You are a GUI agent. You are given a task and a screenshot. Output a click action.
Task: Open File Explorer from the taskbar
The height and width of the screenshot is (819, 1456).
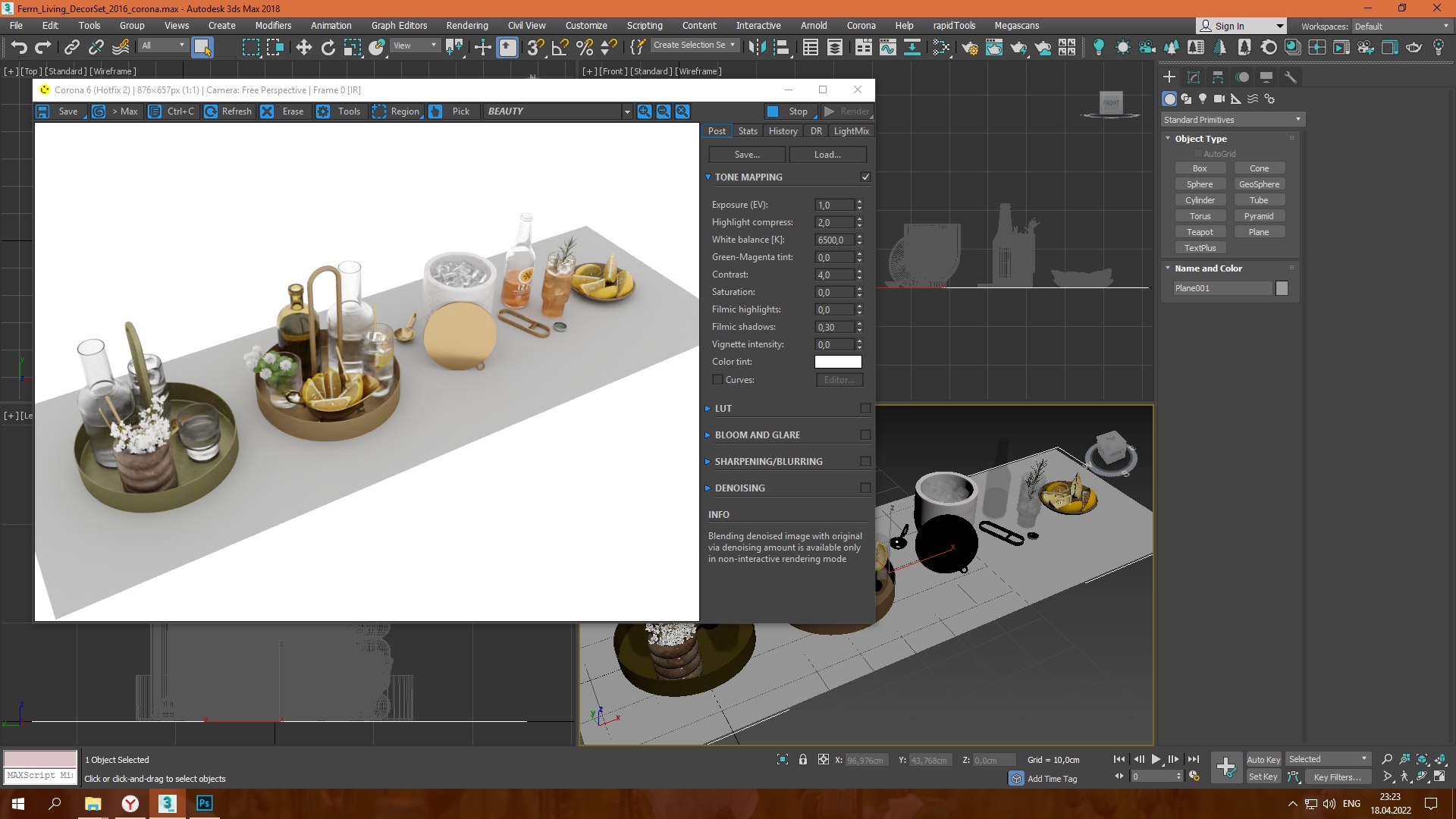93,803
